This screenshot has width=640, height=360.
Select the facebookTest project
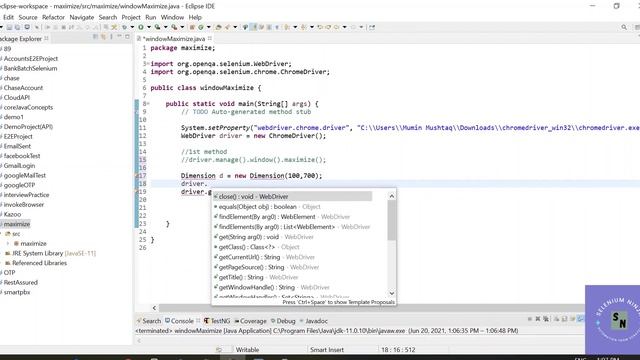[22, 156]
